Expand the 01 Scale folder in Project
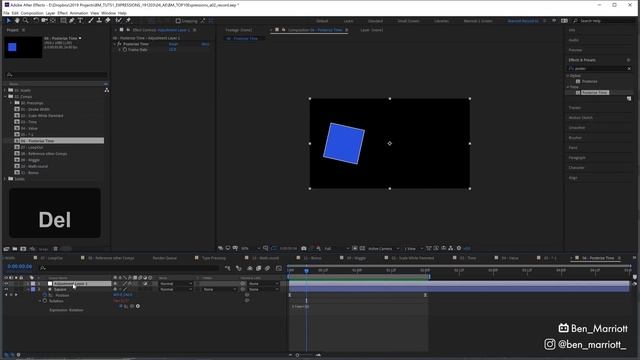Image resolution: width=640 pixels, height=360 pixels. pos(5,90)
